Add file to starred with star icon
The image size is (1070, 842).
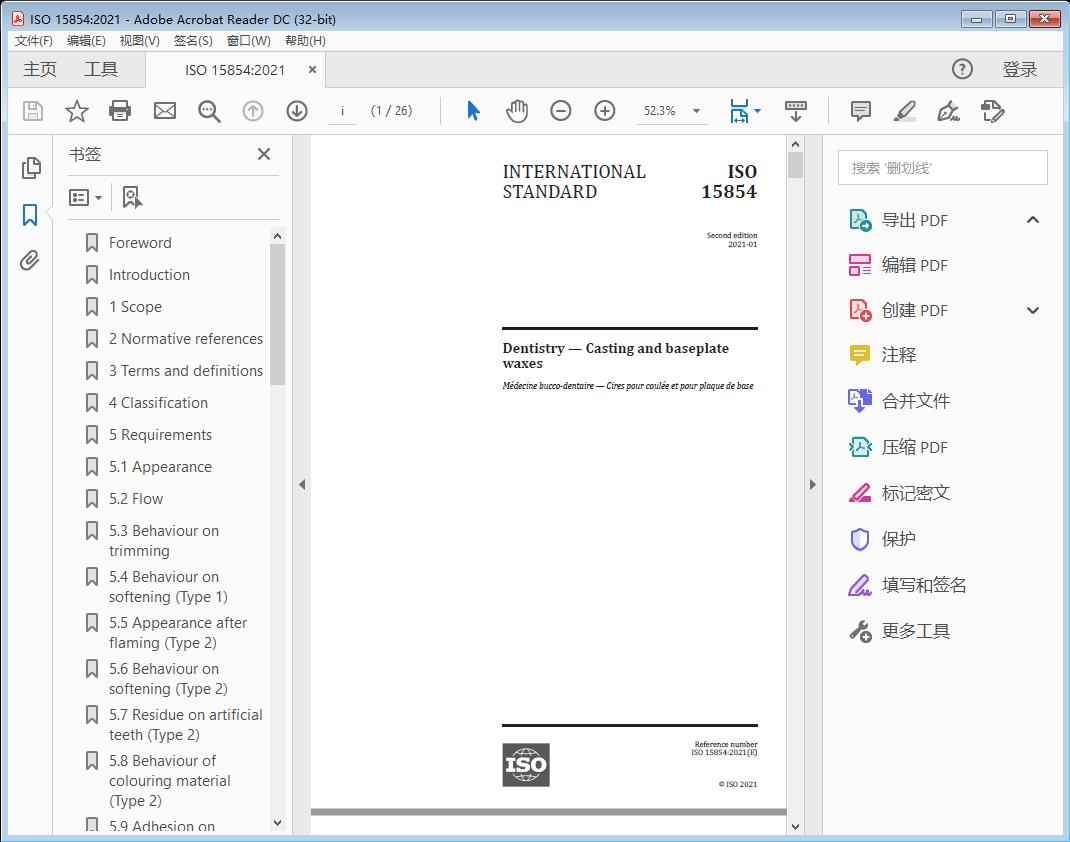[76, 111]
